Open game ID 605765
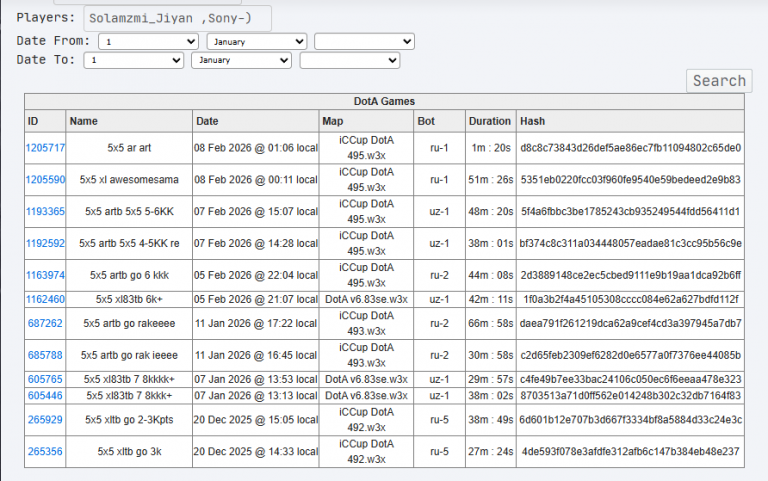 click(x=45, y=380)
